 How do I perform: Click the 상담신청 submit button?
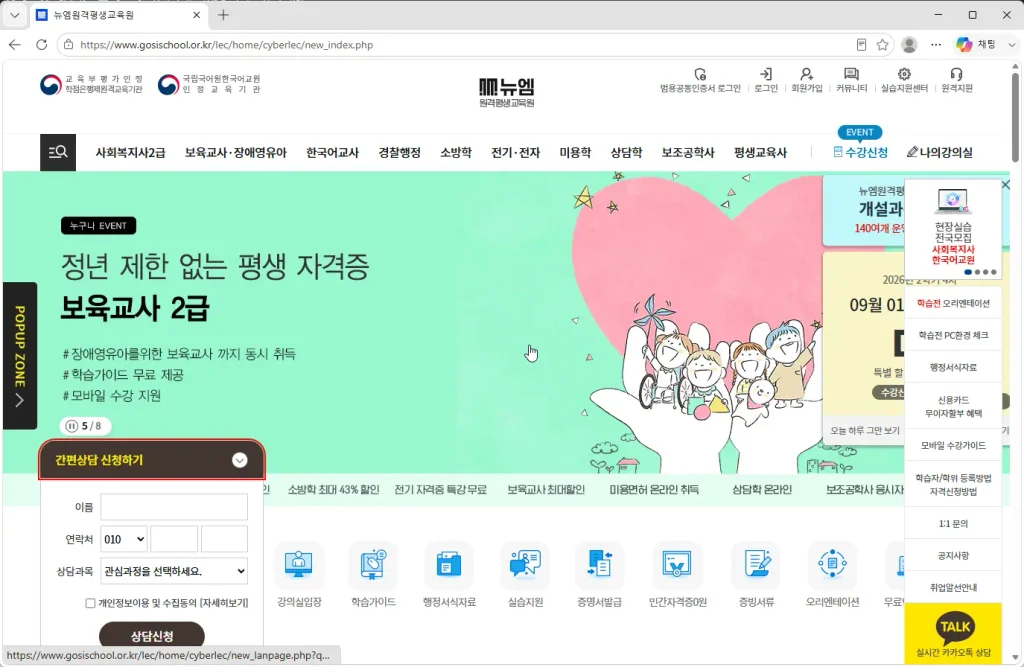(152, 636)
